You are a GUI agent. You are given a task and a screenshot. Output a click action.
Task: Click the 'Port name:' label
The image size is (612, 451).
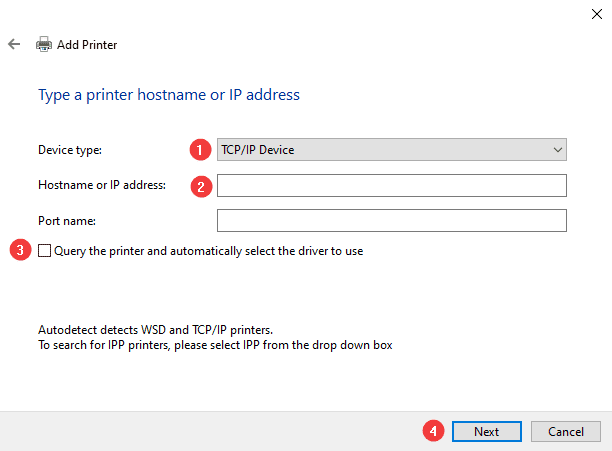65,220
